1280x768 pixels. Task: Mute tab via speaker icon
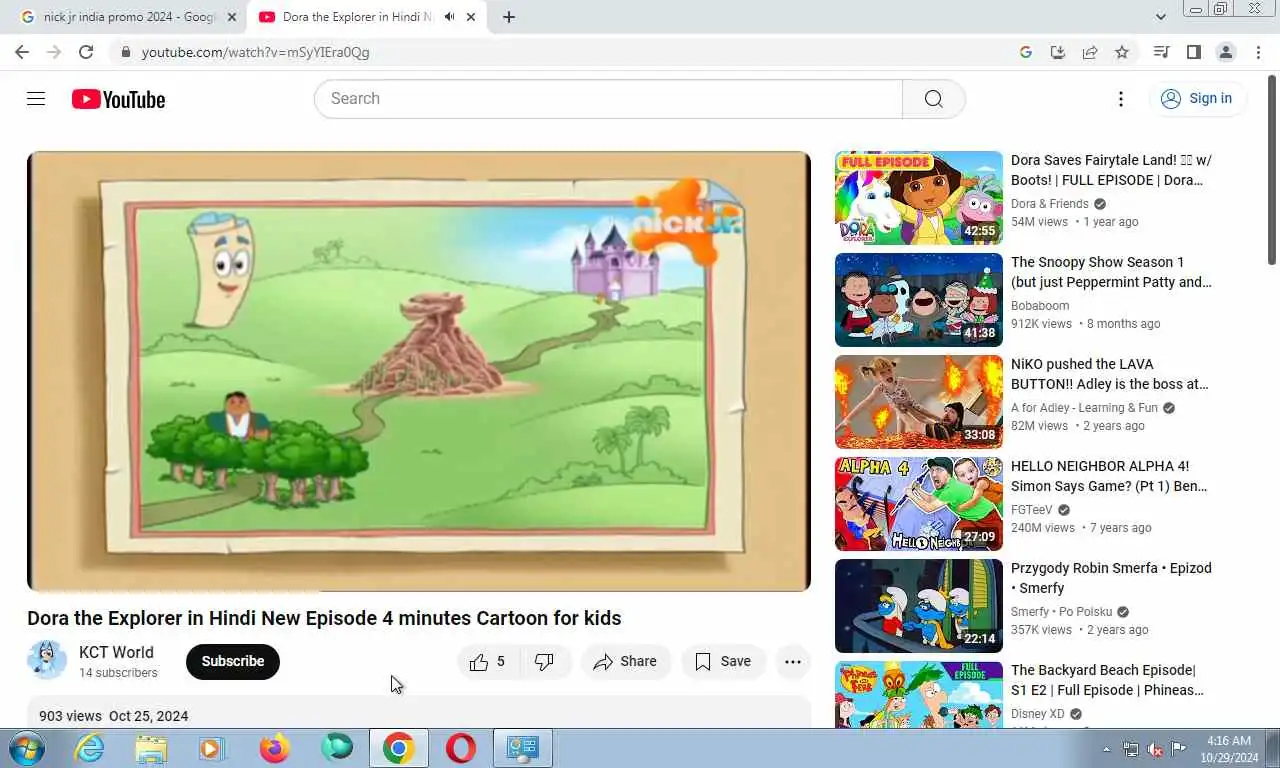(449, 17)
